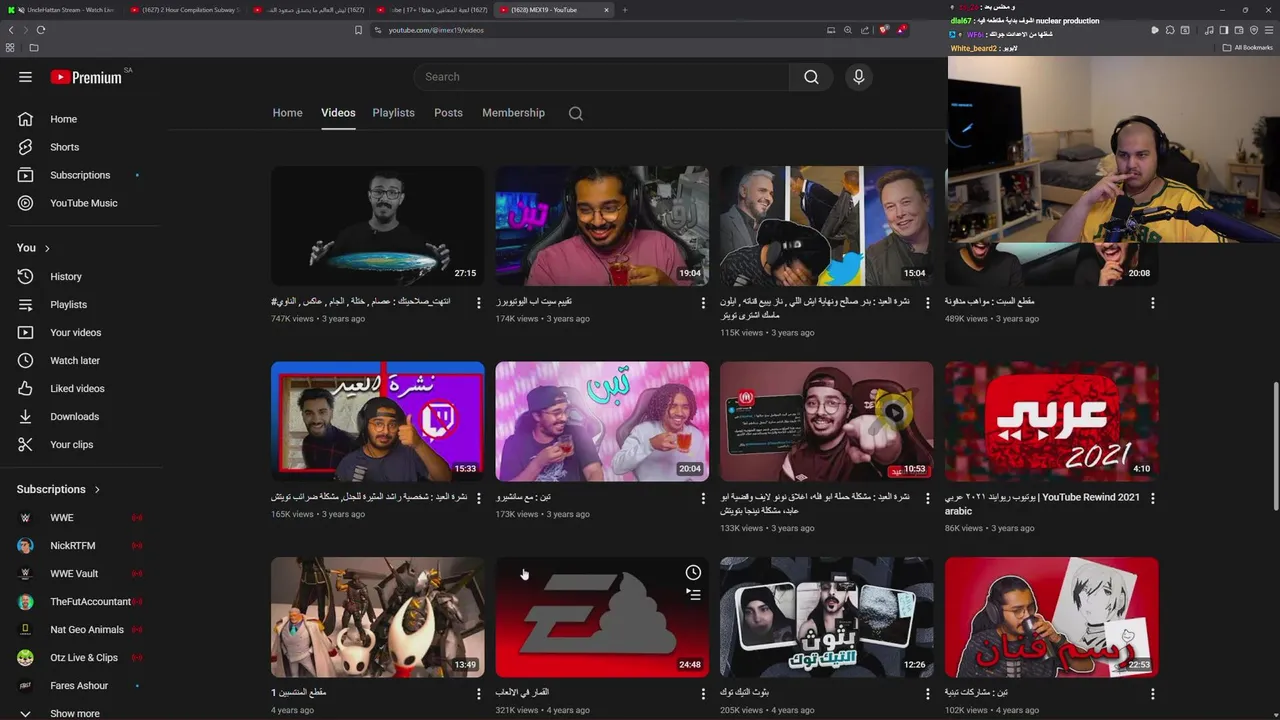Image resolution: width=1280 pixels, height=720 pixels.
Task: Play the flat earth video thumbnail 27:15
Action: click(x=377, y=226)
